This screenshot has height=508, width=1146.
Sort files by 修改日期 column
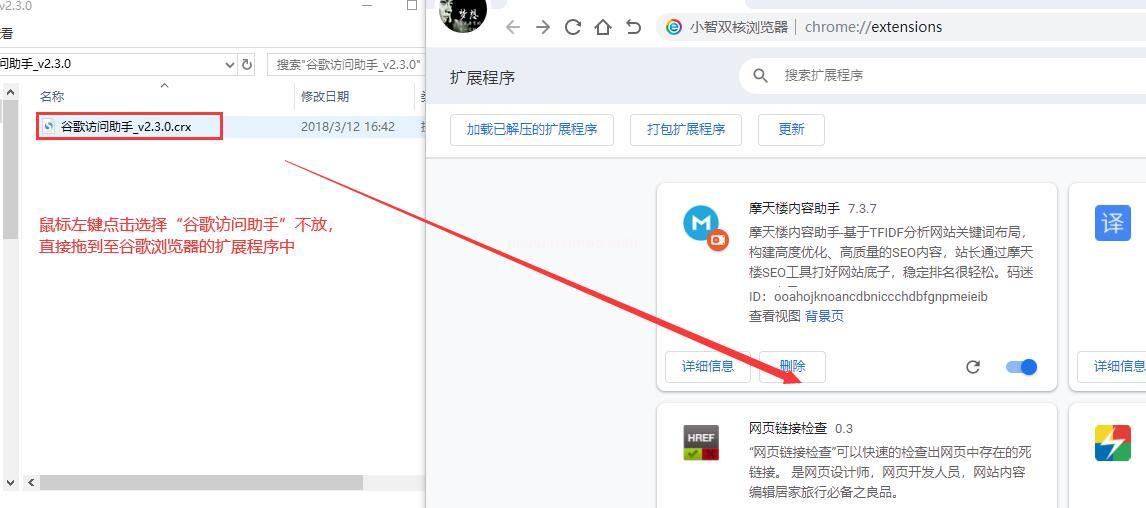(x=325, y=96)
